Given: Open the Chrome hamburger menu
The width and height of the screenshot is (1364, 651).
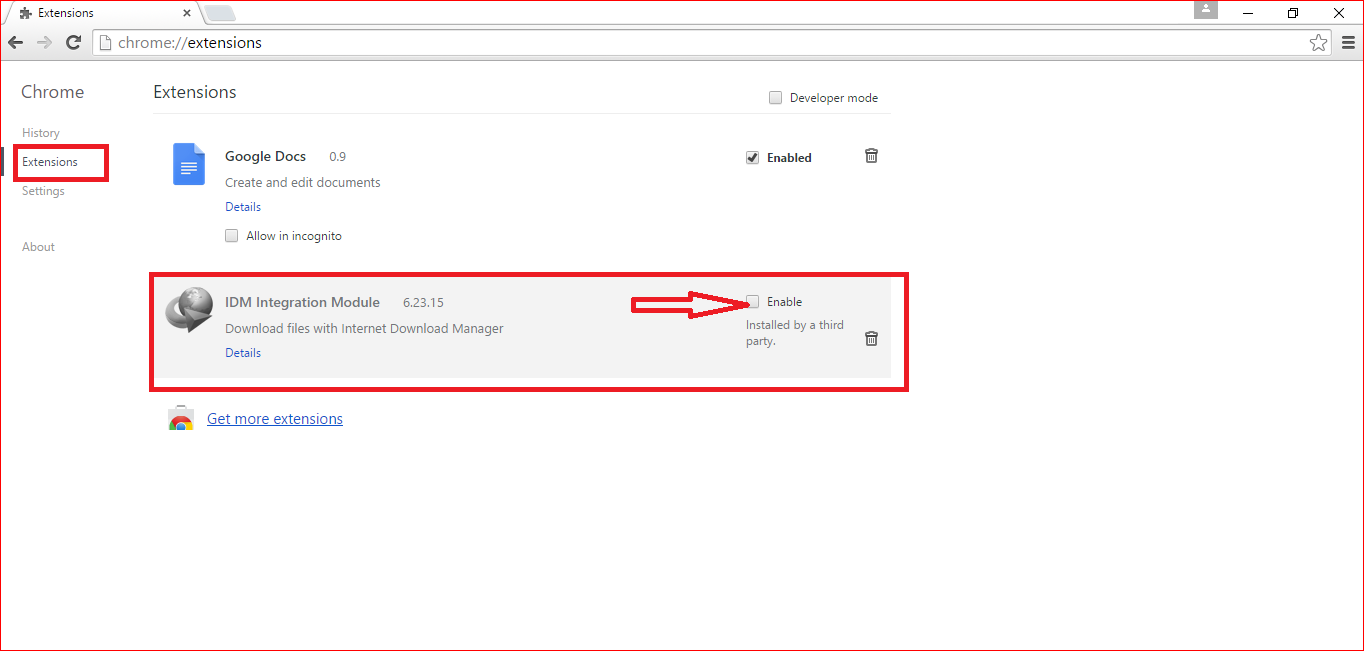Looking at the screenshot, I should tap(1347, 43).
